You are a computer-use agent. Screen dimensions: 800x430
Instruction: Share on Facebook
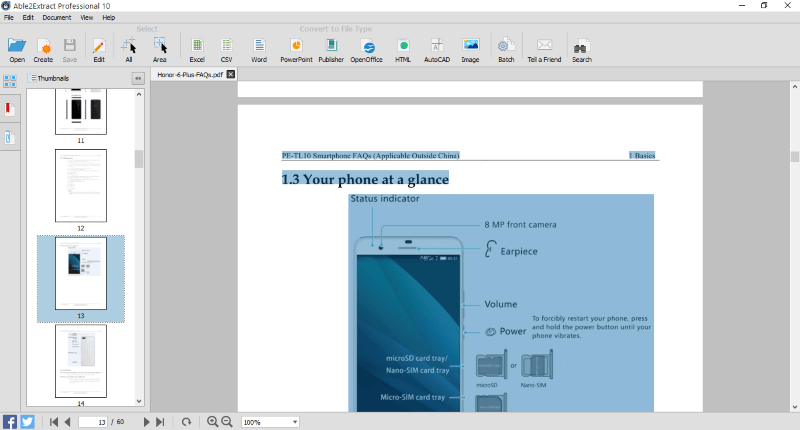coord(10,422)
